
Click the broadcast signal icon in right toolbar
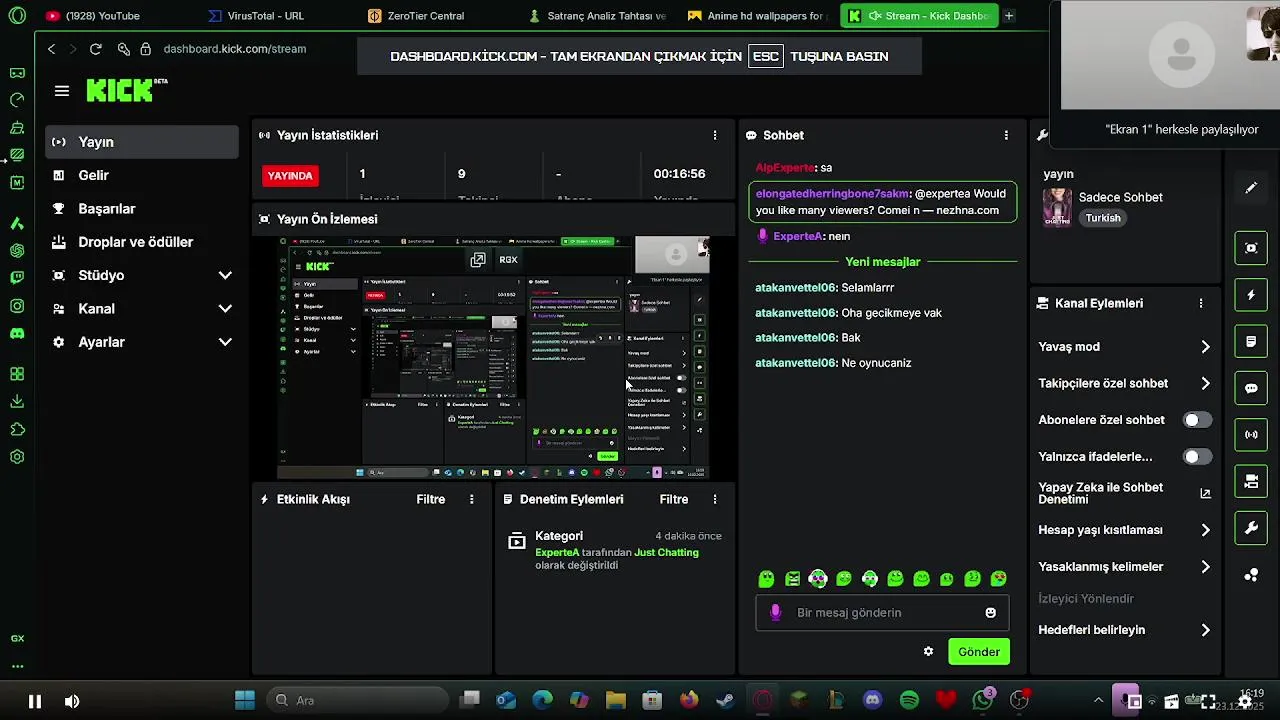pyautogui.click(x=1251, y=435)
